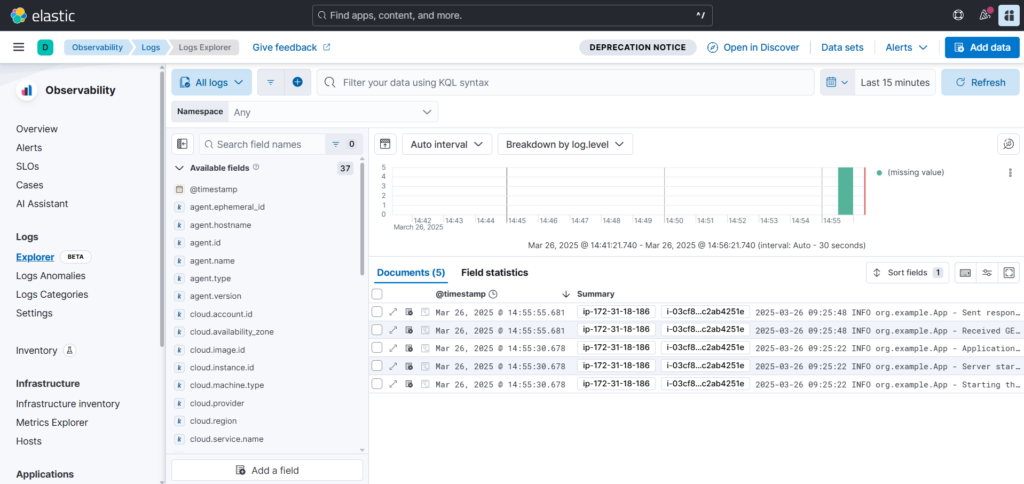Click the degraded doc icon in 'Starting th' row
The height and width of the screenshot is (484, 1024).
(x=425, y=384)
